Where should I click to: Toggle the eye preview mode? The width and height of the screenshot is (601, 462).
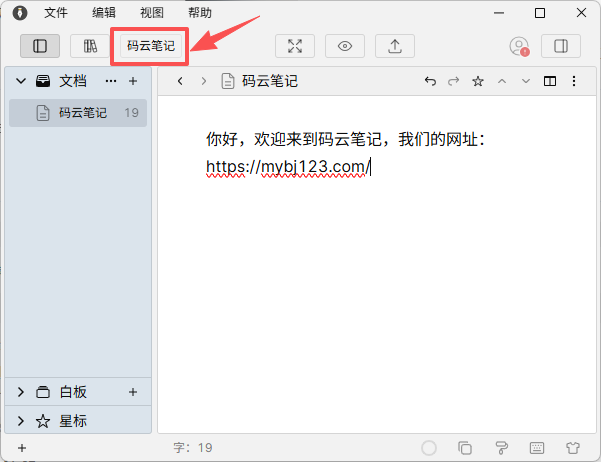[345, 46]
